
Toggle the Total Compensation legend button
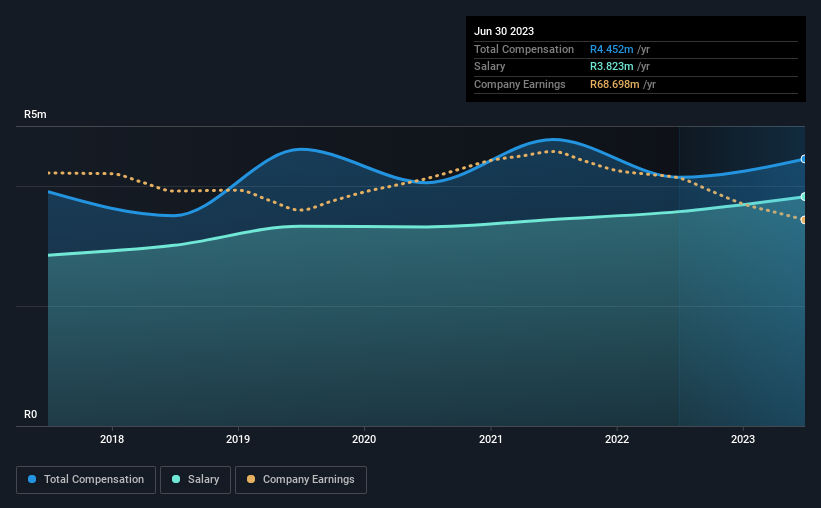pos(86,480)
